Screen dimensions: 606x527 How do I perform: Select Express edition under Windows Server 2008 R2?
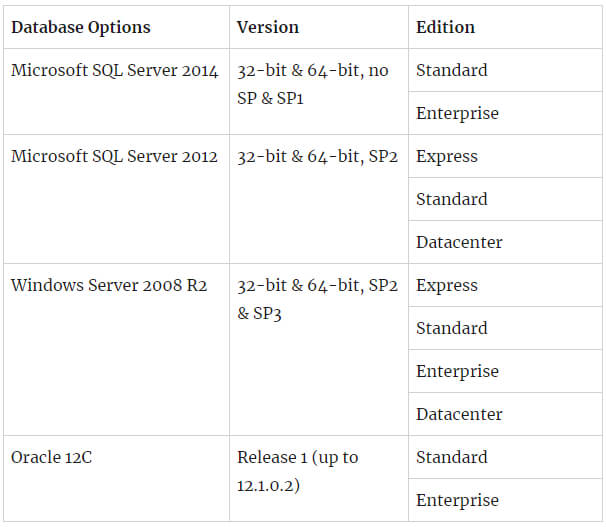[x=505, y=285]
